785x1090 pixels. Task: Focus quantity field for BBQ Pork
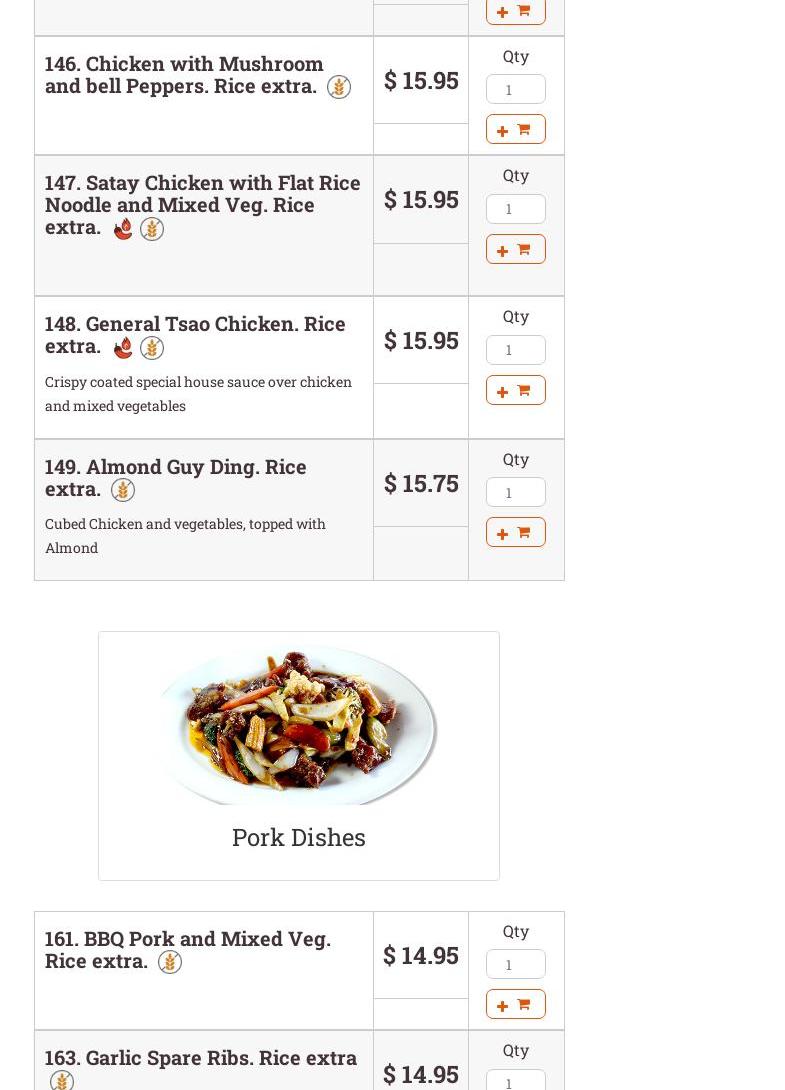pos(515,964)
